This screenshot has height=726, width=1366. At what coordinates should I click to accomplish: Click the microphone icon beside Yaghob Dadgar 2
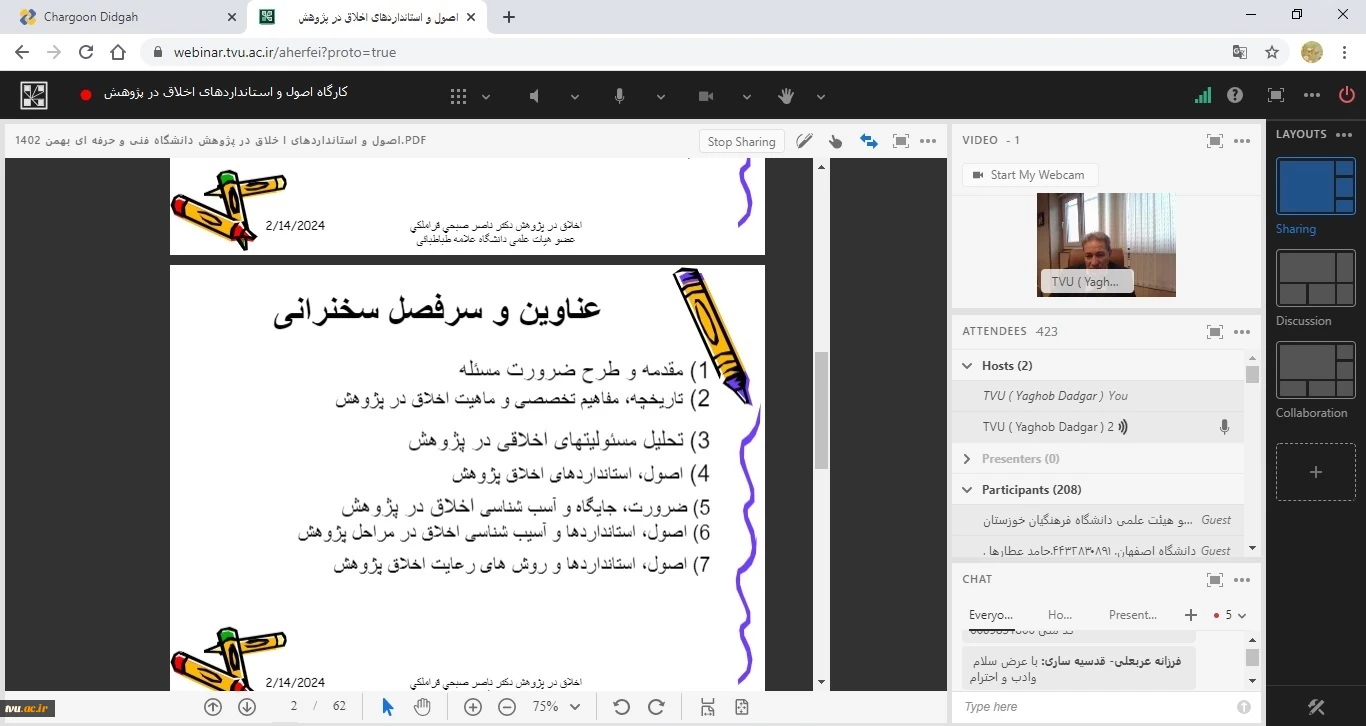pos(1224,427)
